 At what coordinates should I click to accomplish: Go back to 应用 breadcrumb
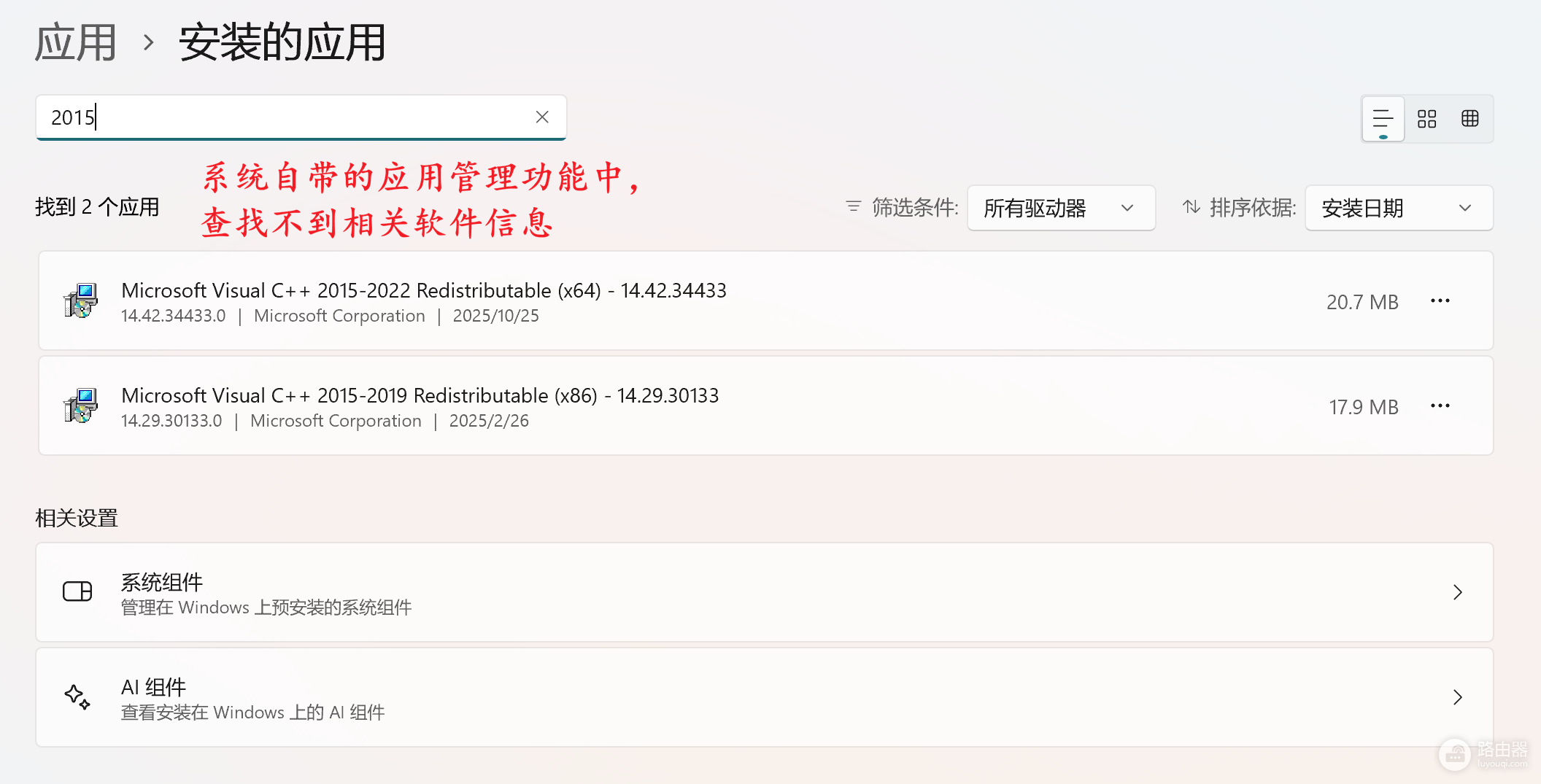[x=76, y=42]
